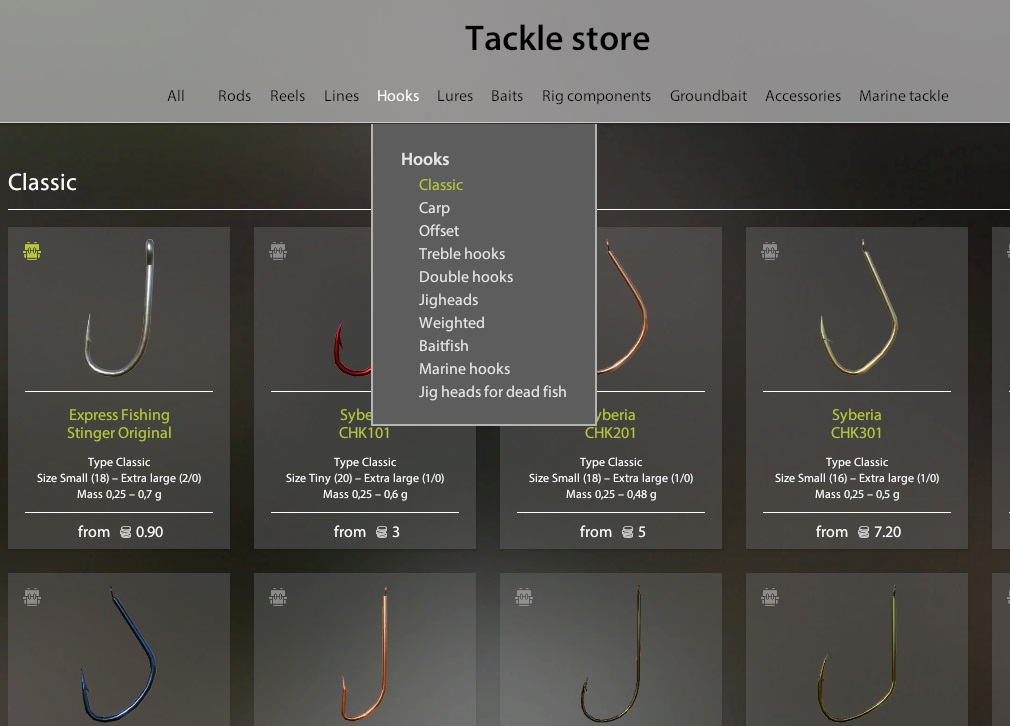Open the Syberia CHK301 product name

click(x=856, y=424)
